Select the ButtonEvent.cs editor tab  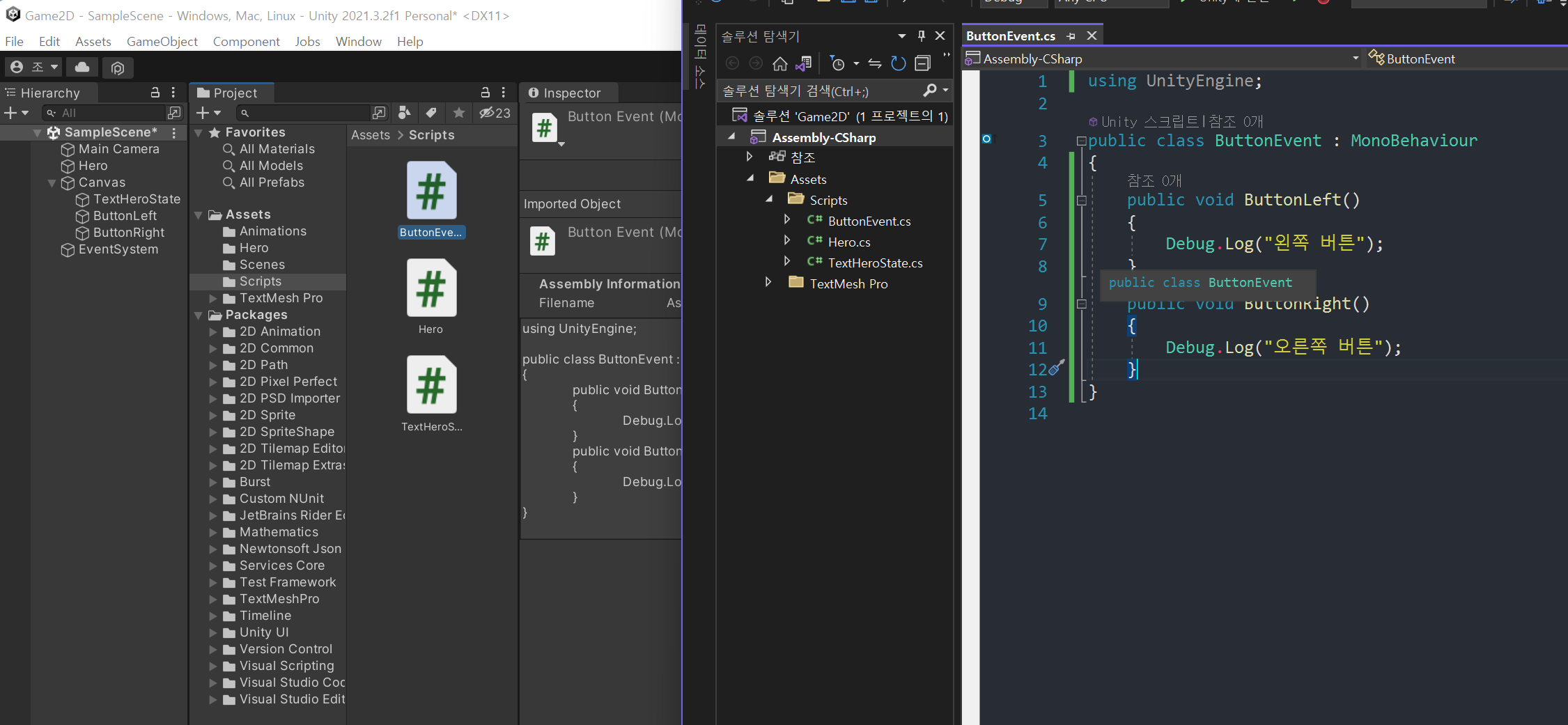(1011, 36)
